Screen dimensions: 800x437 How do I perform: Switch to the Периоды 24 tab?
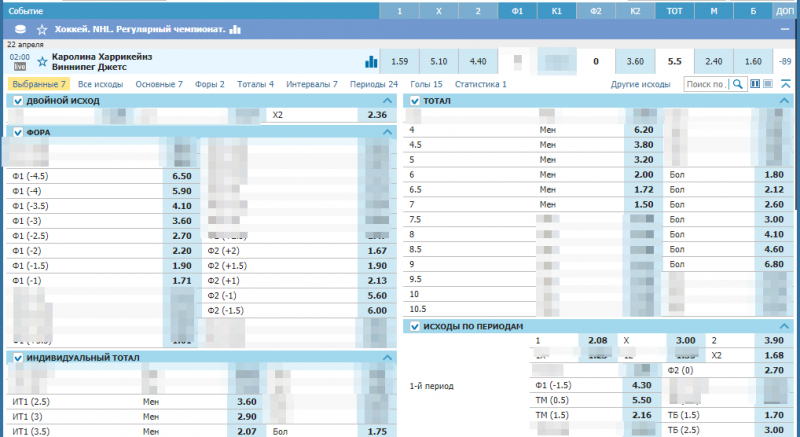point(374,85)
